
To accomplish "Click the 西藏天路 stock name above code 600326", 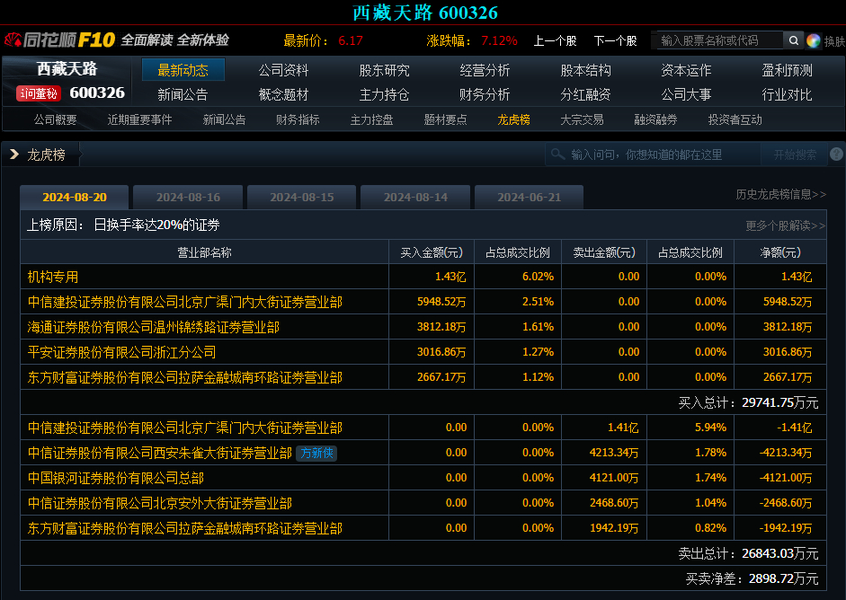I will coord(67,69).
